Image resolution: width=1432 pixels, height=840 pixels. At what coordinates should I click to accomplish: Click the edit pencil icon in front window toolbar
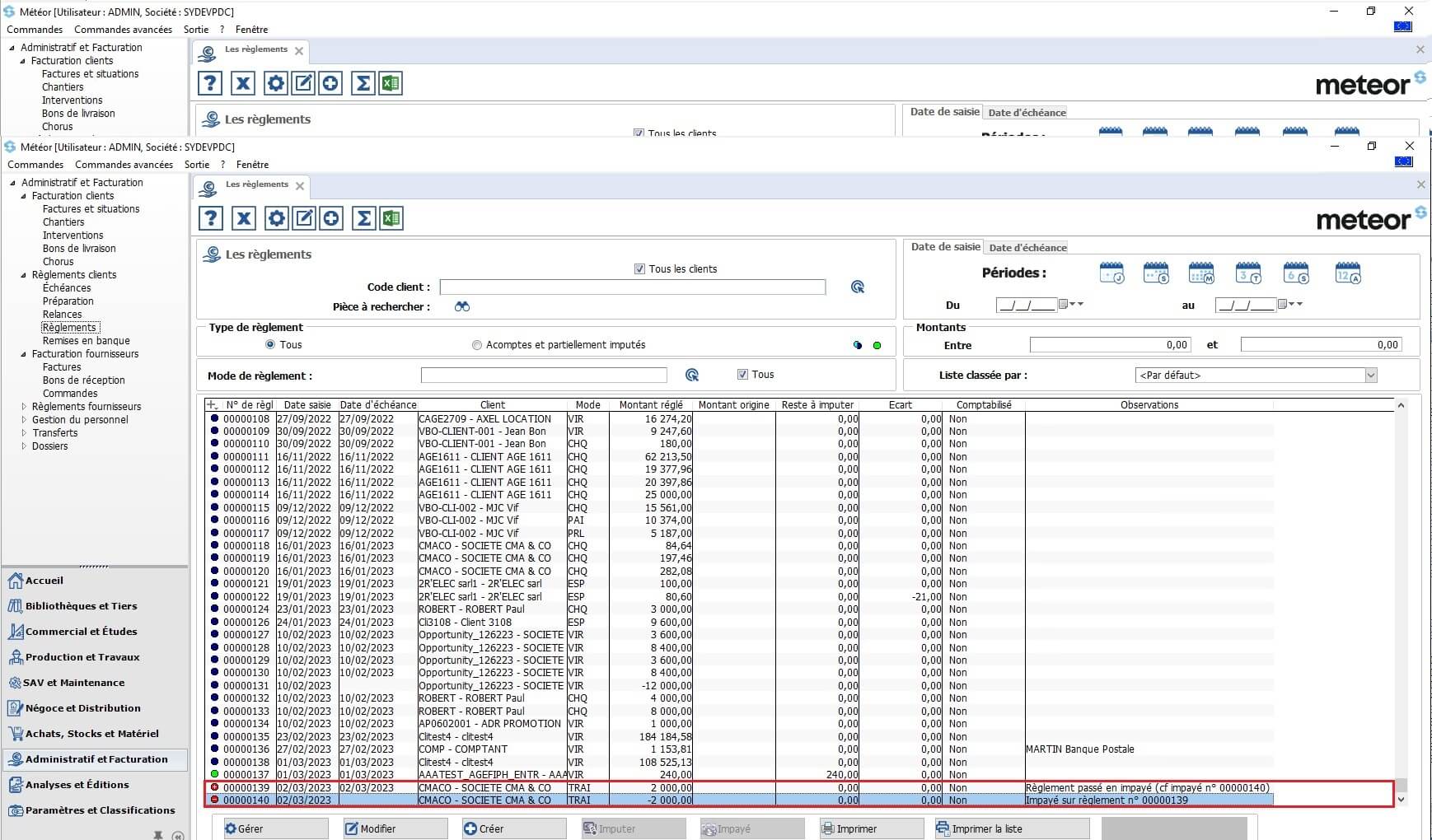[304, 218]
